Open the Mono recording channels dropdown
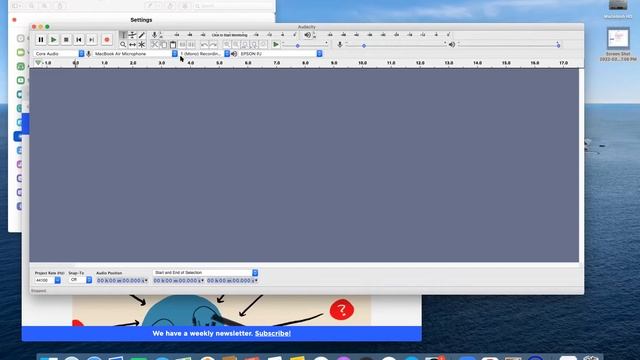640x360 pixels. [204, 53]
